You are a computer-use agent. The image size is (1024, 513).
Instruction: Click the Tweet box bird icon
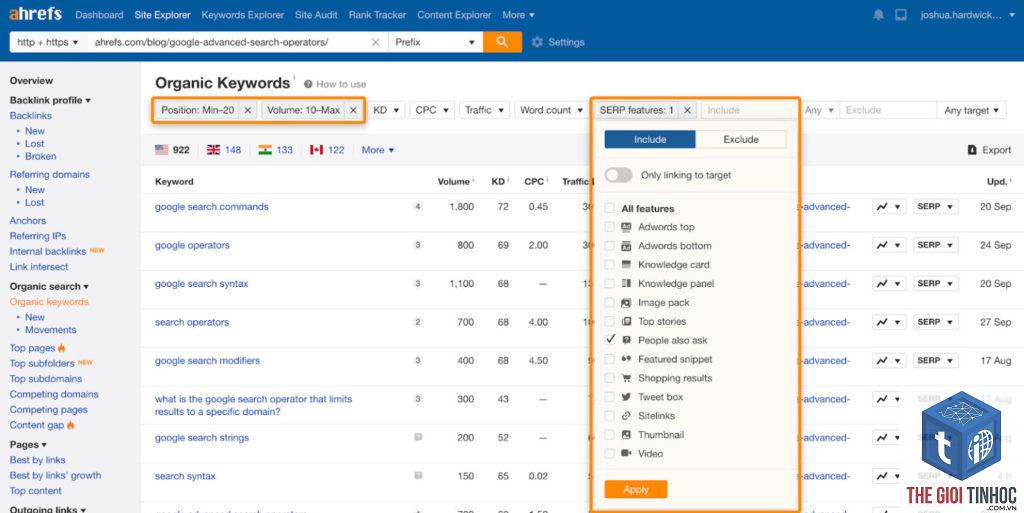click(626, 397)
